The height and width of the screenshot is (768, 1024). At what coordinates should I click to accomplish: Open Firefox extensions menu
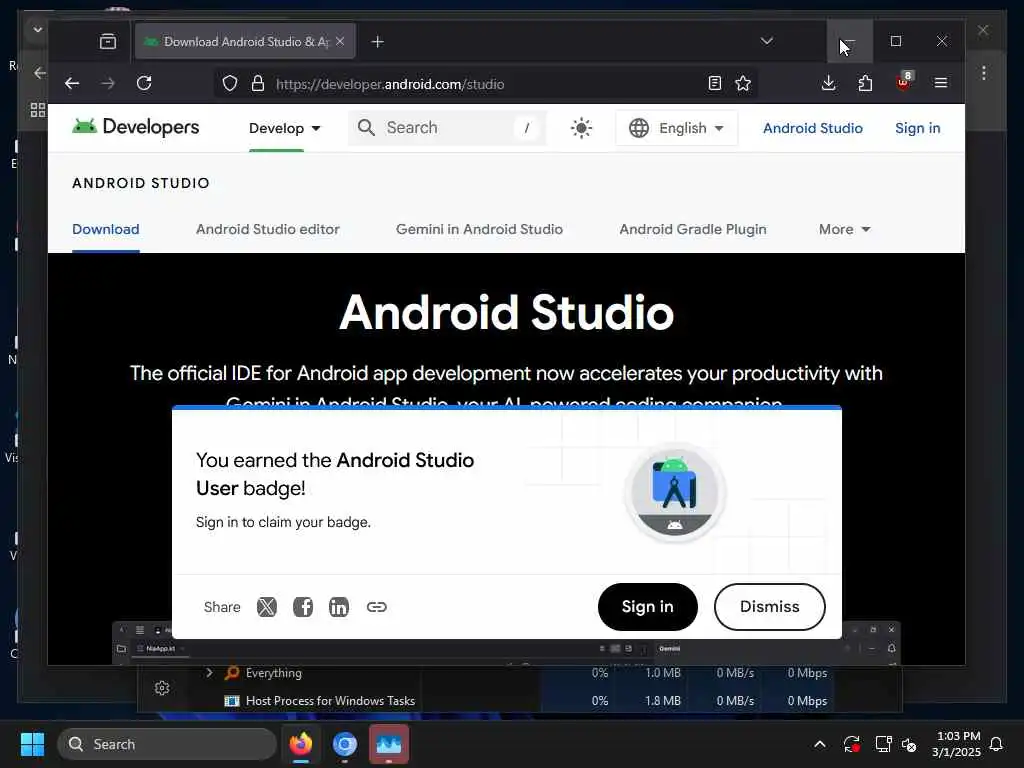coord(865,83)
